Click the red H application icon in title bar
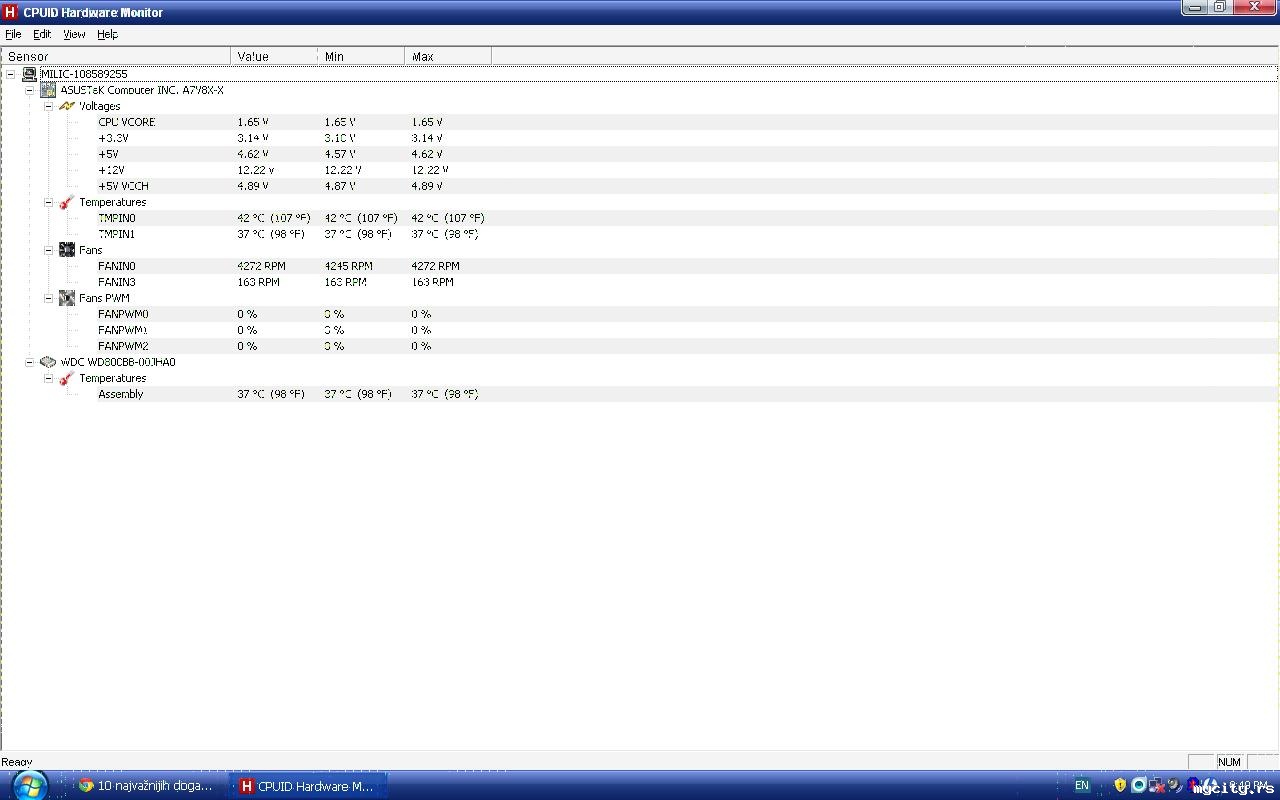Image resolution: width=1280 pixels, height=800 pixels. tap(11, 12)
